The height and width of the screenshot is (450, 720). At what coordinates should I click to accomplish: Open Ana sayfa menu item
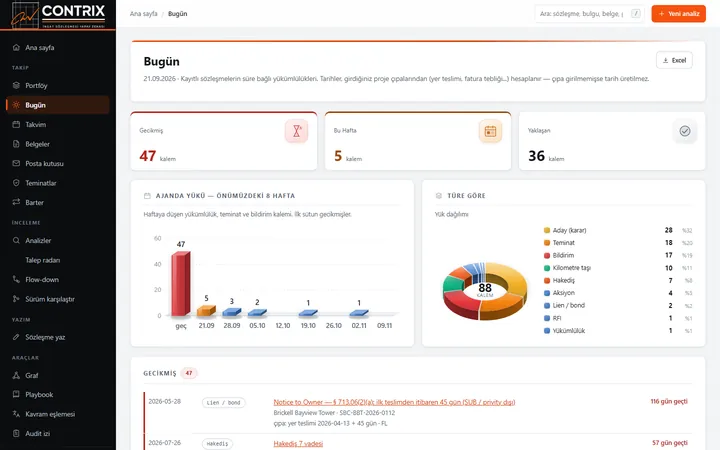(58, 47)
